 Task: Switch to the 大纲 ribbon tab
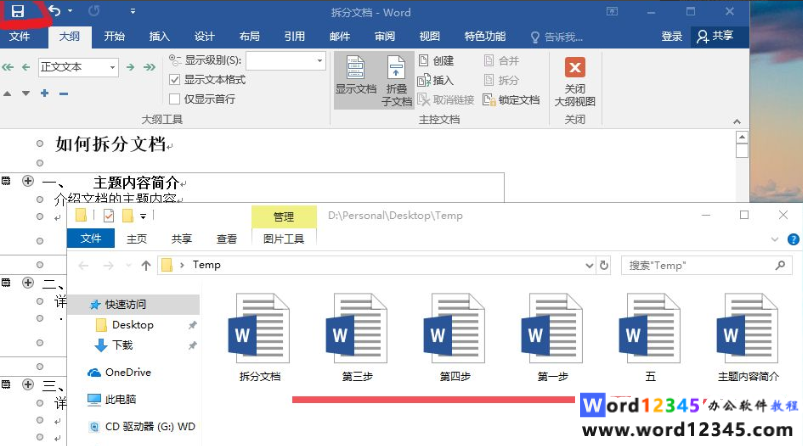(69, 36)
